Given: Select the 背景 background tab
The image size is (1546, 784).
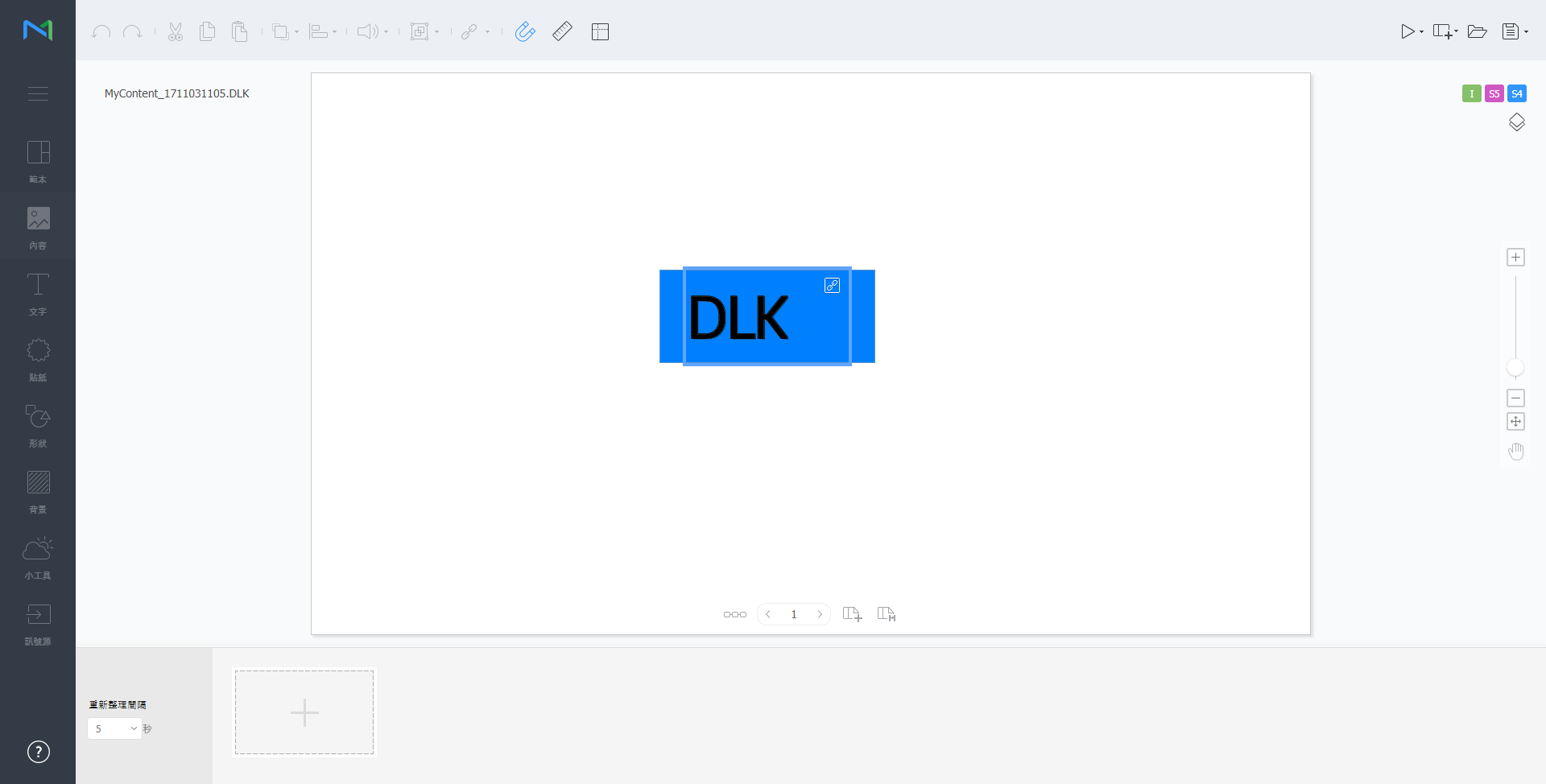Looking at the screenshot, I should (38, 492).
